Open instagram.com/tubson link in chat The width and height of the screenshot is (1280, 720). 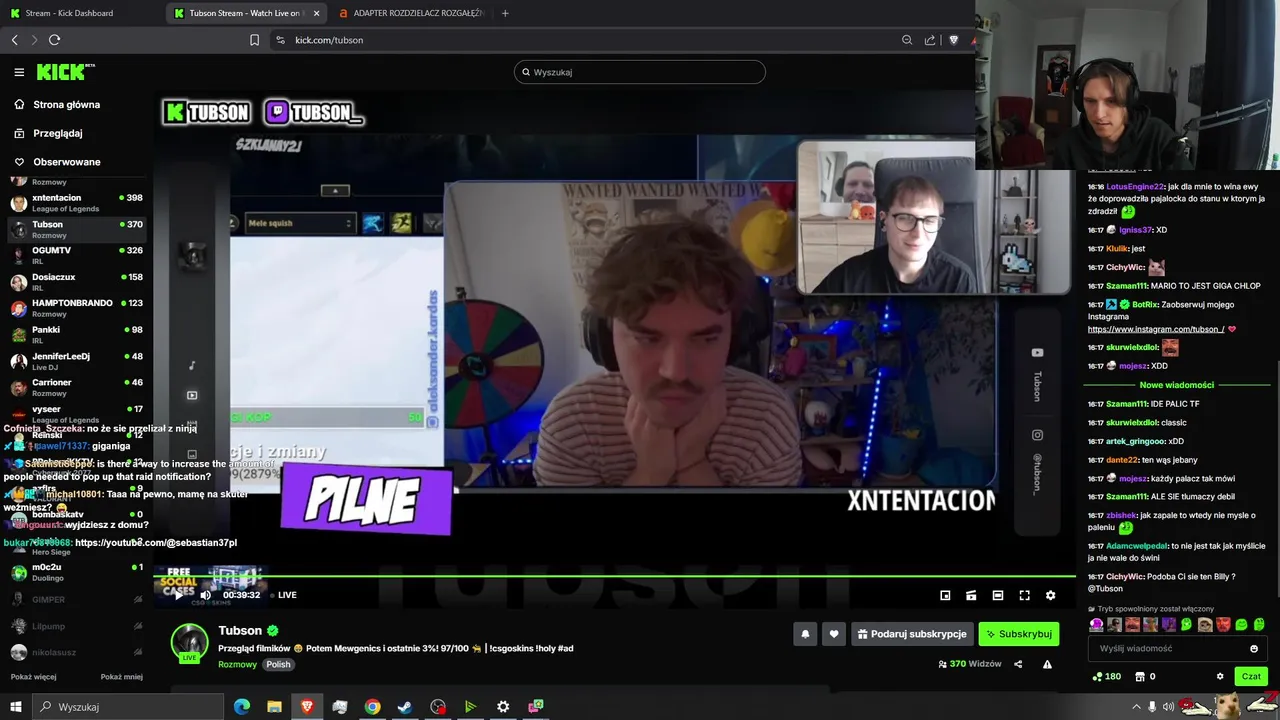click(x=1156, y=329)
